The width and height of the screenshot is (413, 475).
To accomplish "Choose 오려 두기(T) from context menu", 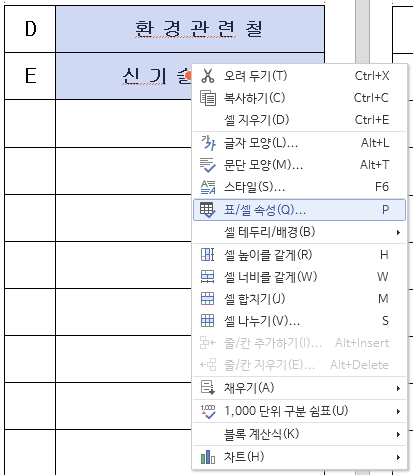I will (299, 76).
